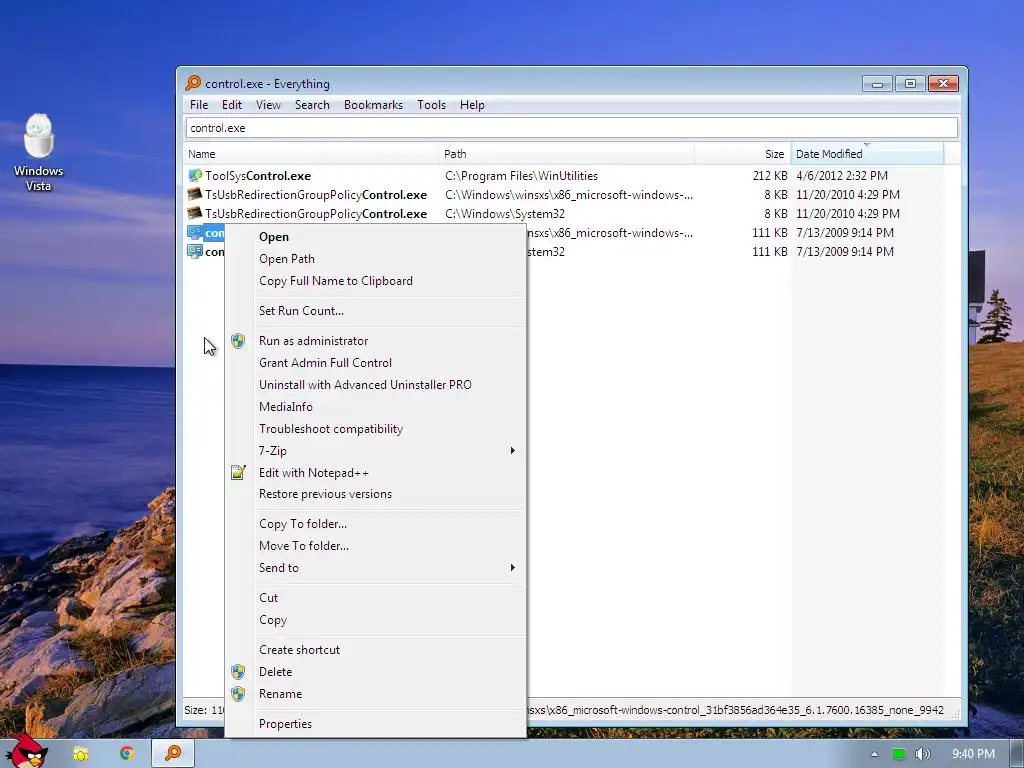Open the Angry Birds start button
Screen dimensions: 1024x768
click(x=26, y=751)
